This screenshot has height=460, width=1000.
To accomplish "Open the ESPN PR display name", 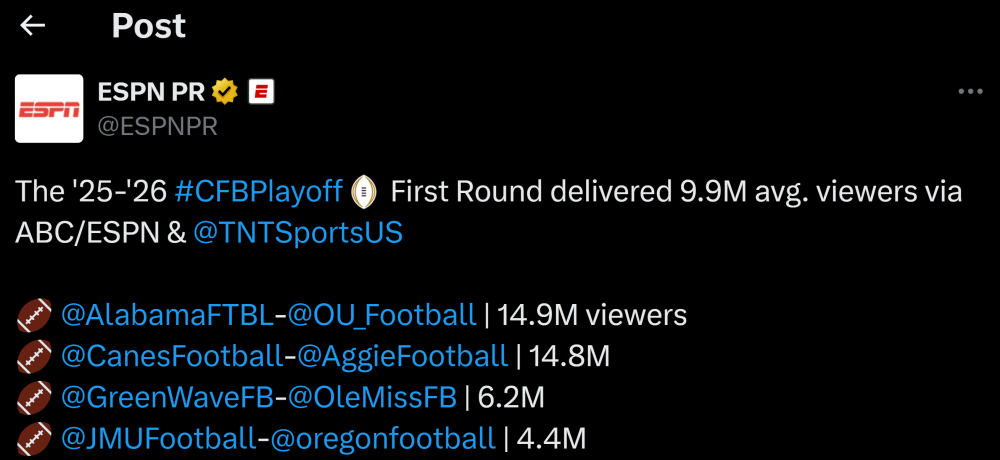I will click(x=150, y=93).
